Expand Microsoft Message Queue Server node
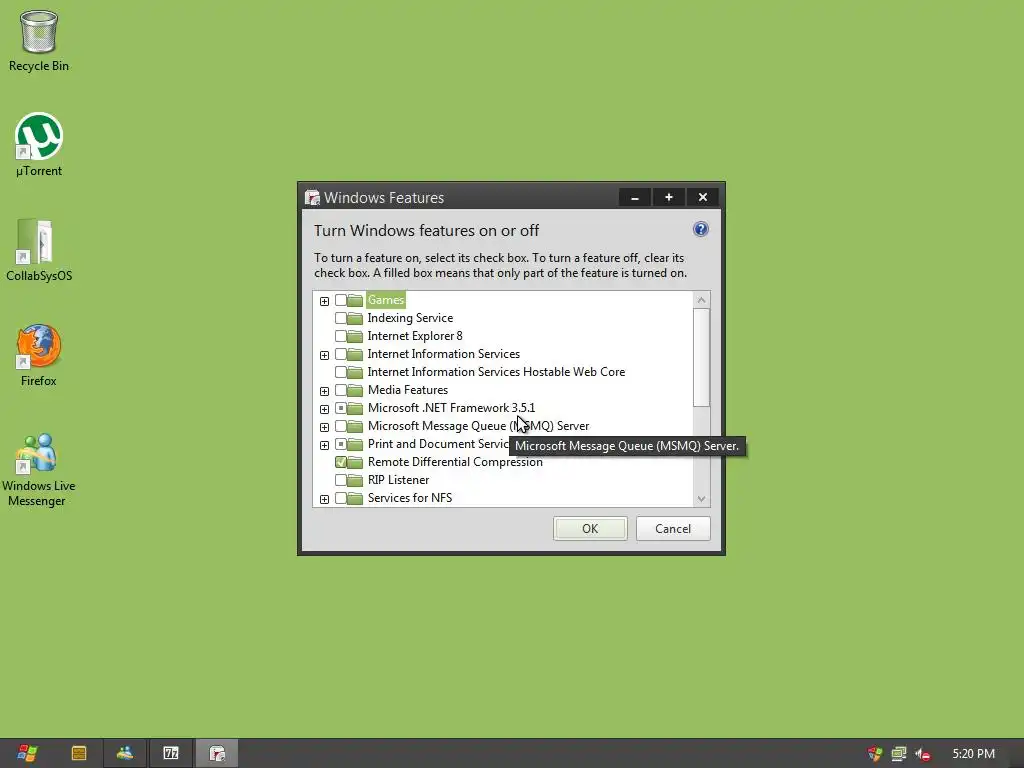 coord(324,427)
